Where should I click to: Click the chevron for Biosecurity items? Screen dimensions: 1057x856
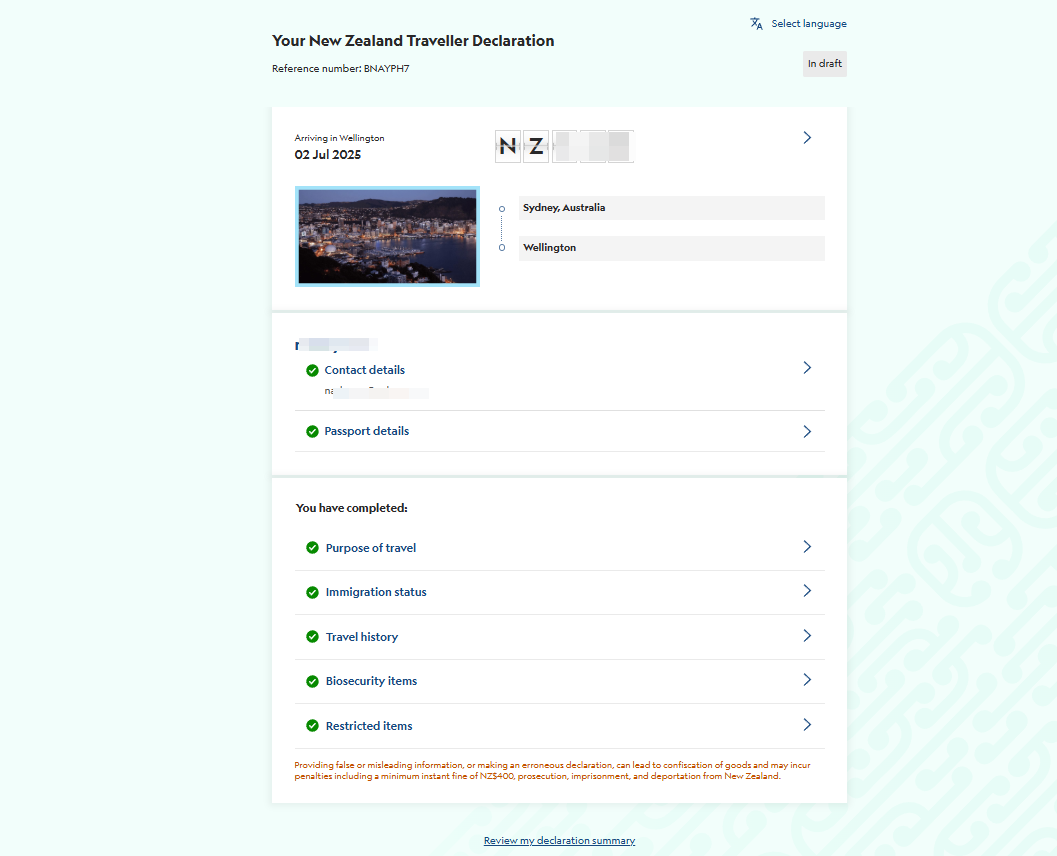807,679
